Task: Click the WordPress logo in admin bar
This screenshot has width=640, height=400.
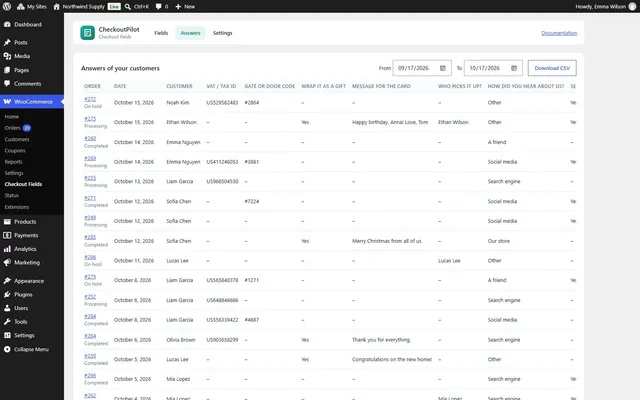Action: click(x=7, y=7)
